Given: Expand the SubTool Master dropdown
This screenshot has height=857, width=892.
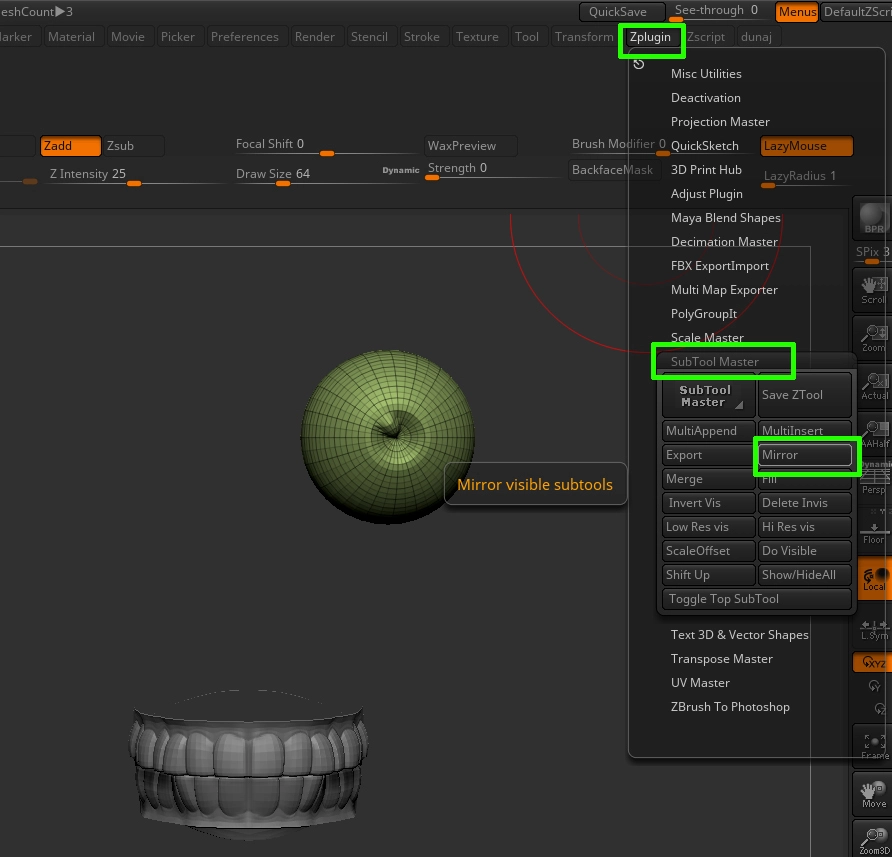Looking at the screenshot, I should coord(707,395).
